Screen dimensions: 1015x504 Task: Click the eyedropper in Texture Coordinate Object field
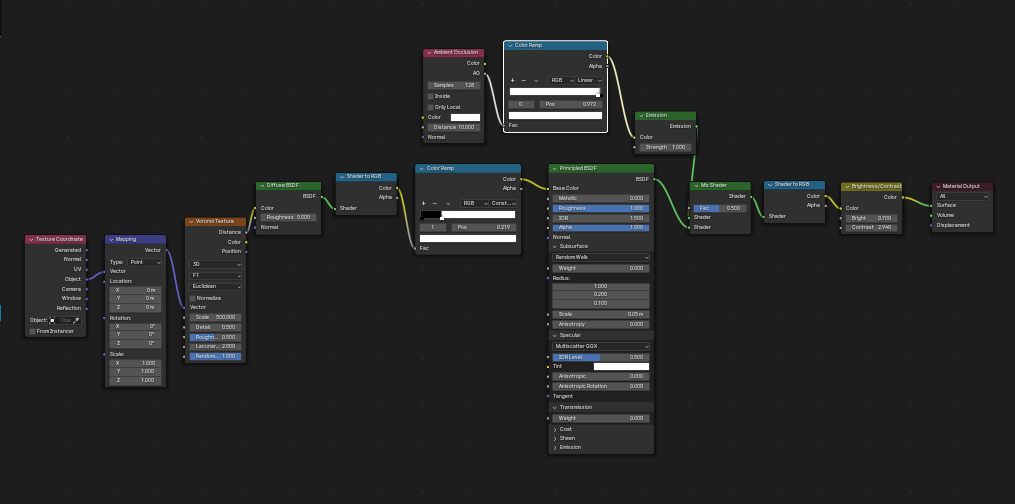(x=76, y=320)
